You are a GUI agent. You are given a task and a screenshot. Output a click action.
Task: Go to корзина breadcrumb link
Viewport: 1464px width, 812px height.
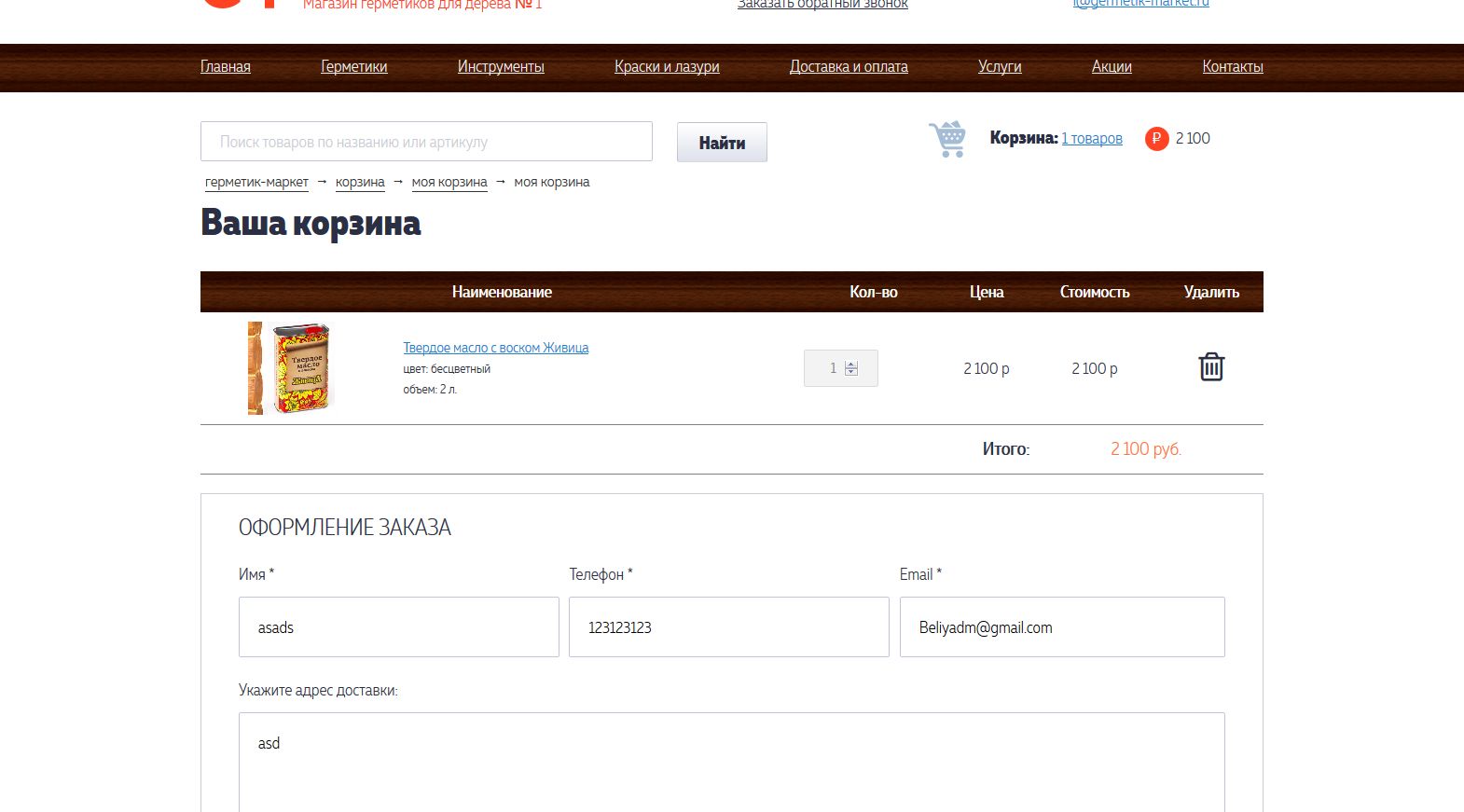pyautogui.click(x=360, y=183)
